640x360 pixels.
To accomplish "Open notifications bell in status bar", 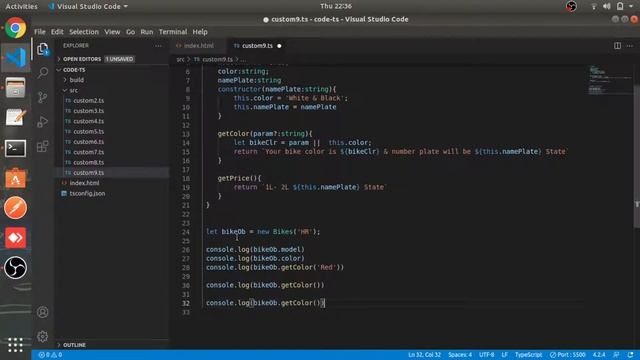I will [631, 355].
